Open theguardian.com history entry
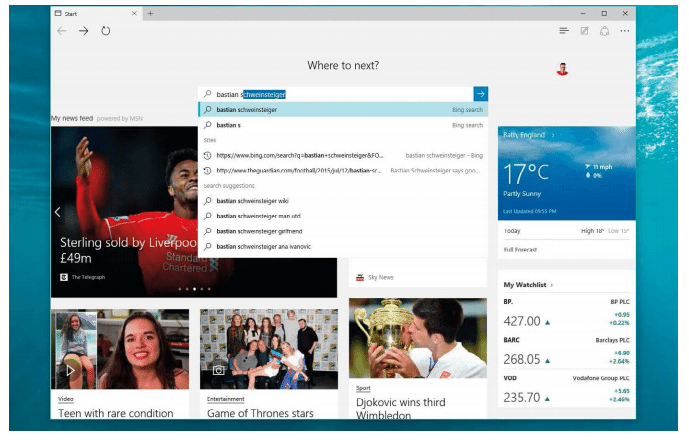This screenshot has width=689, height=440. [343, 171]
